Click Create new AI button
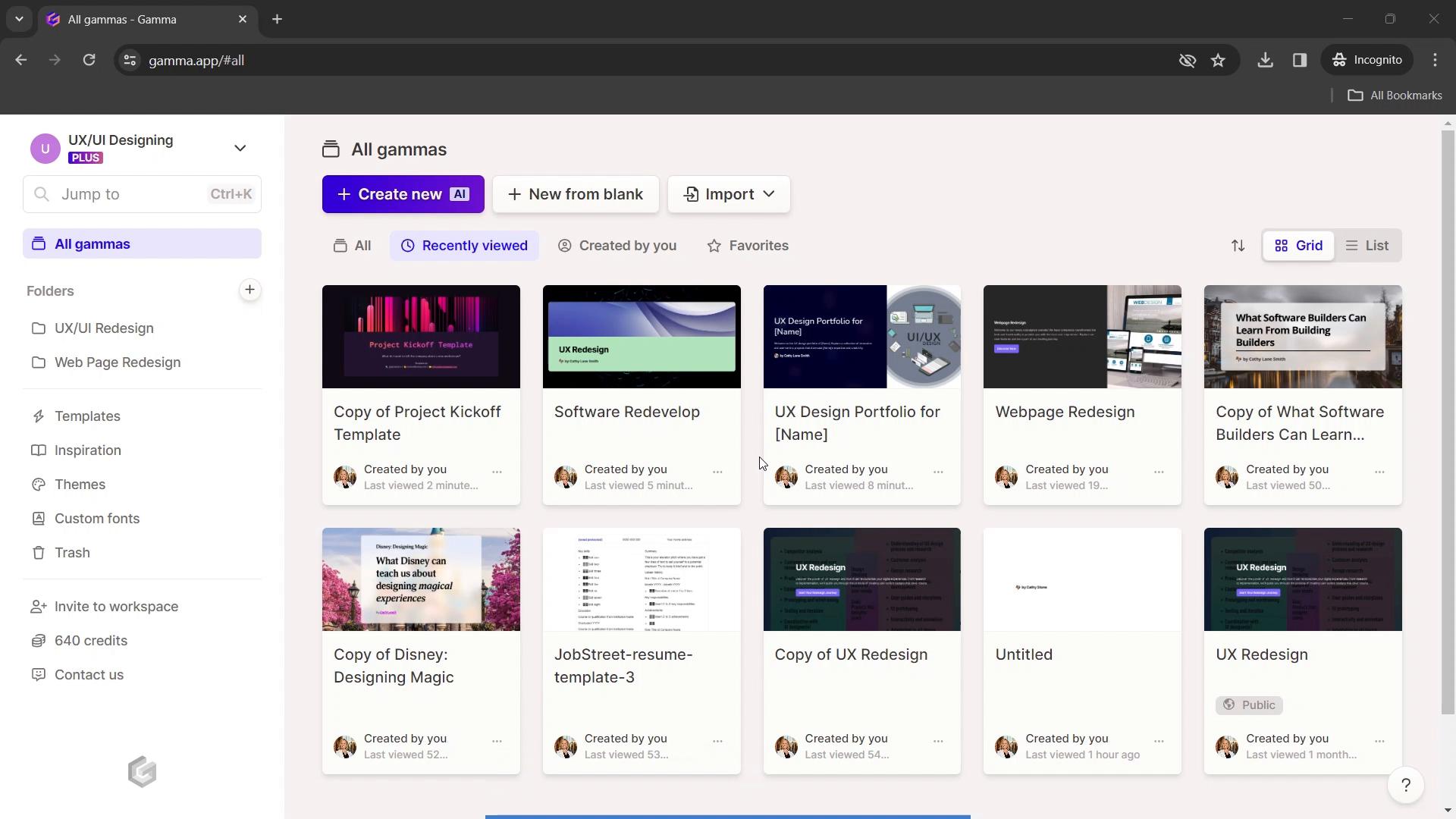Image resolution: width=1456 pixels, height=819 pixels. 403,194
